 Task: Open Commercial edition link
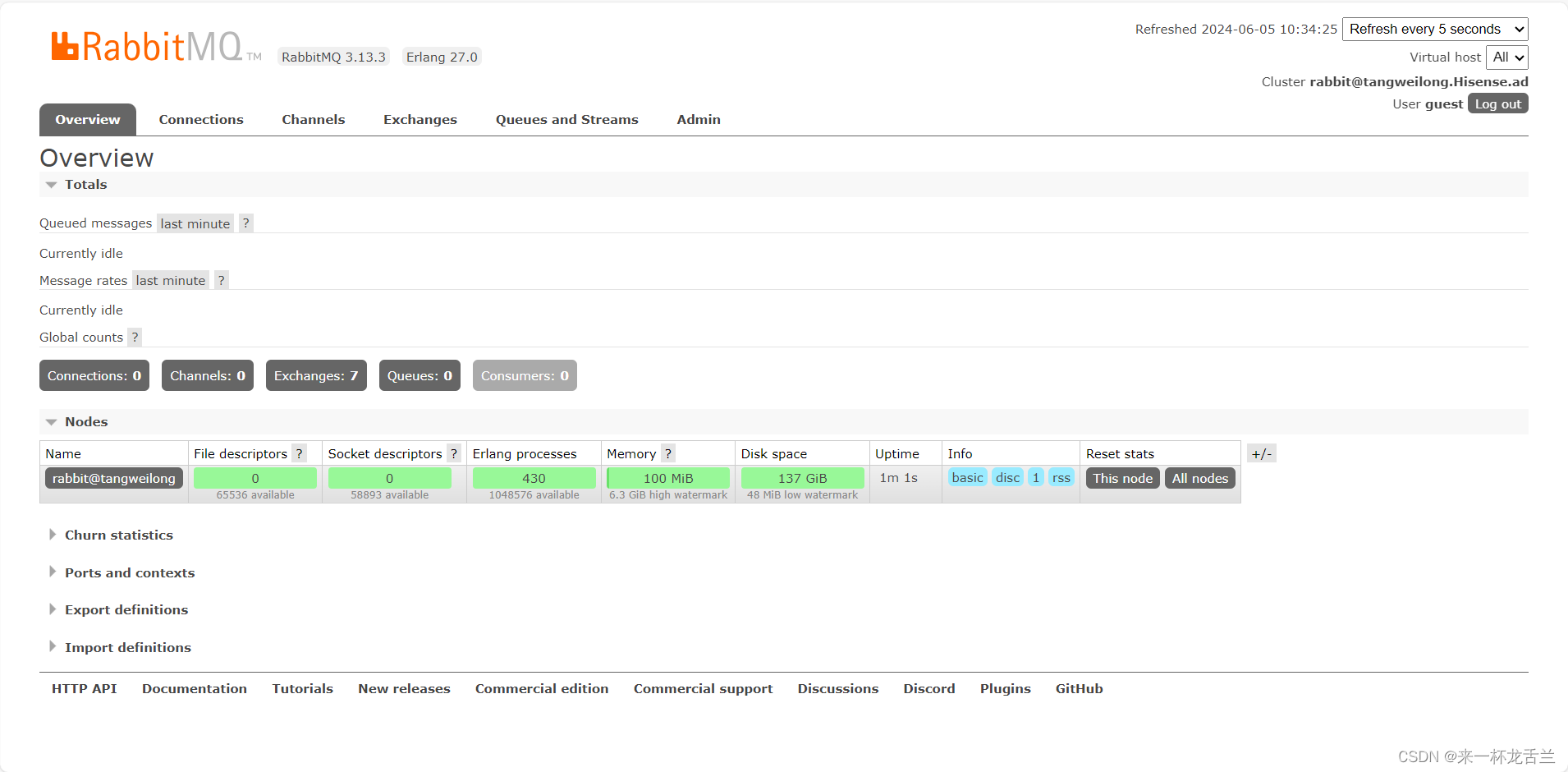click(x=542, y=689)
